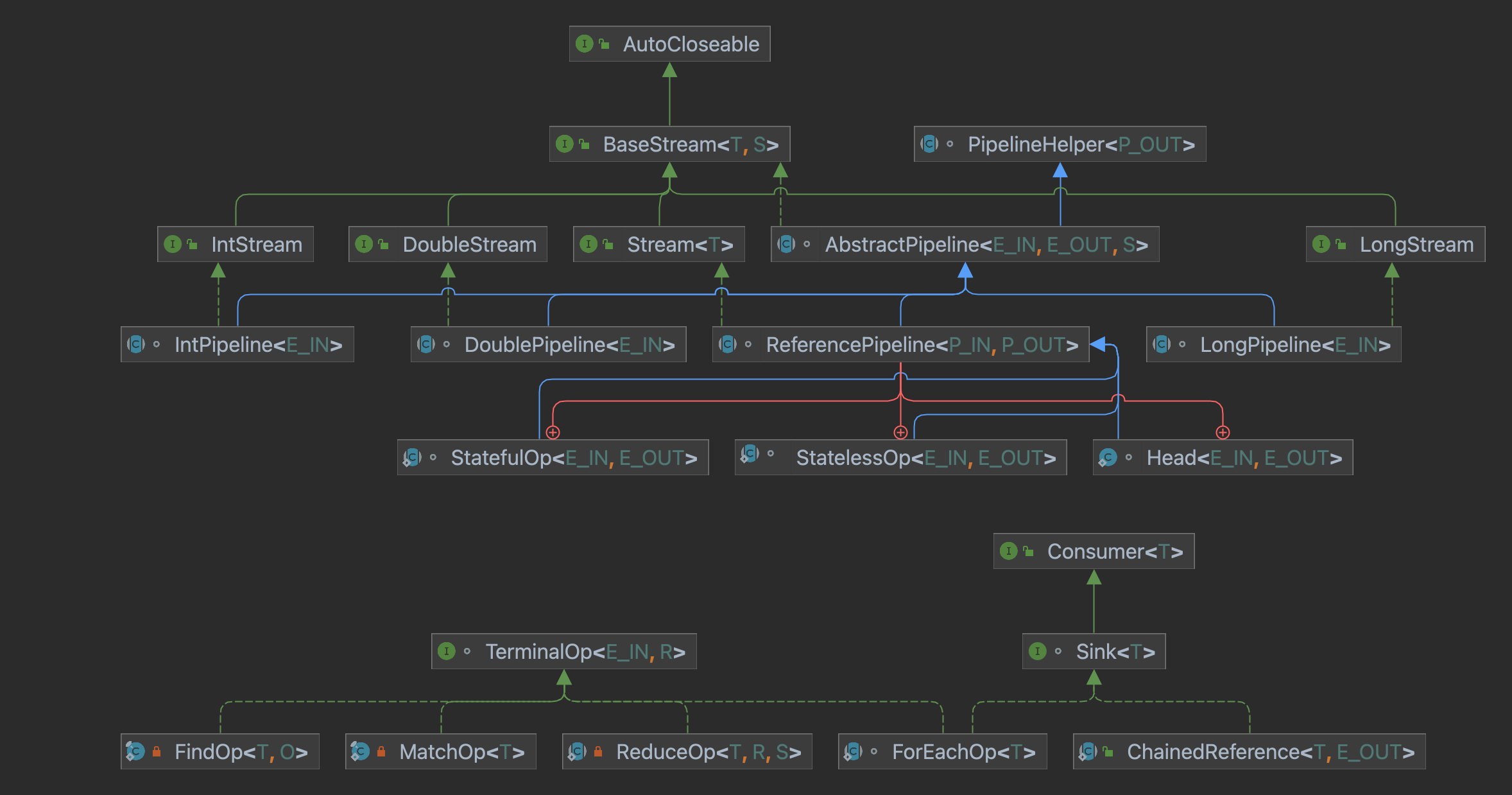Click the PipelineHelper abstract class icon
Image resolution: width=1512 pixels, height=795 pixels.
tap(929, 144)
